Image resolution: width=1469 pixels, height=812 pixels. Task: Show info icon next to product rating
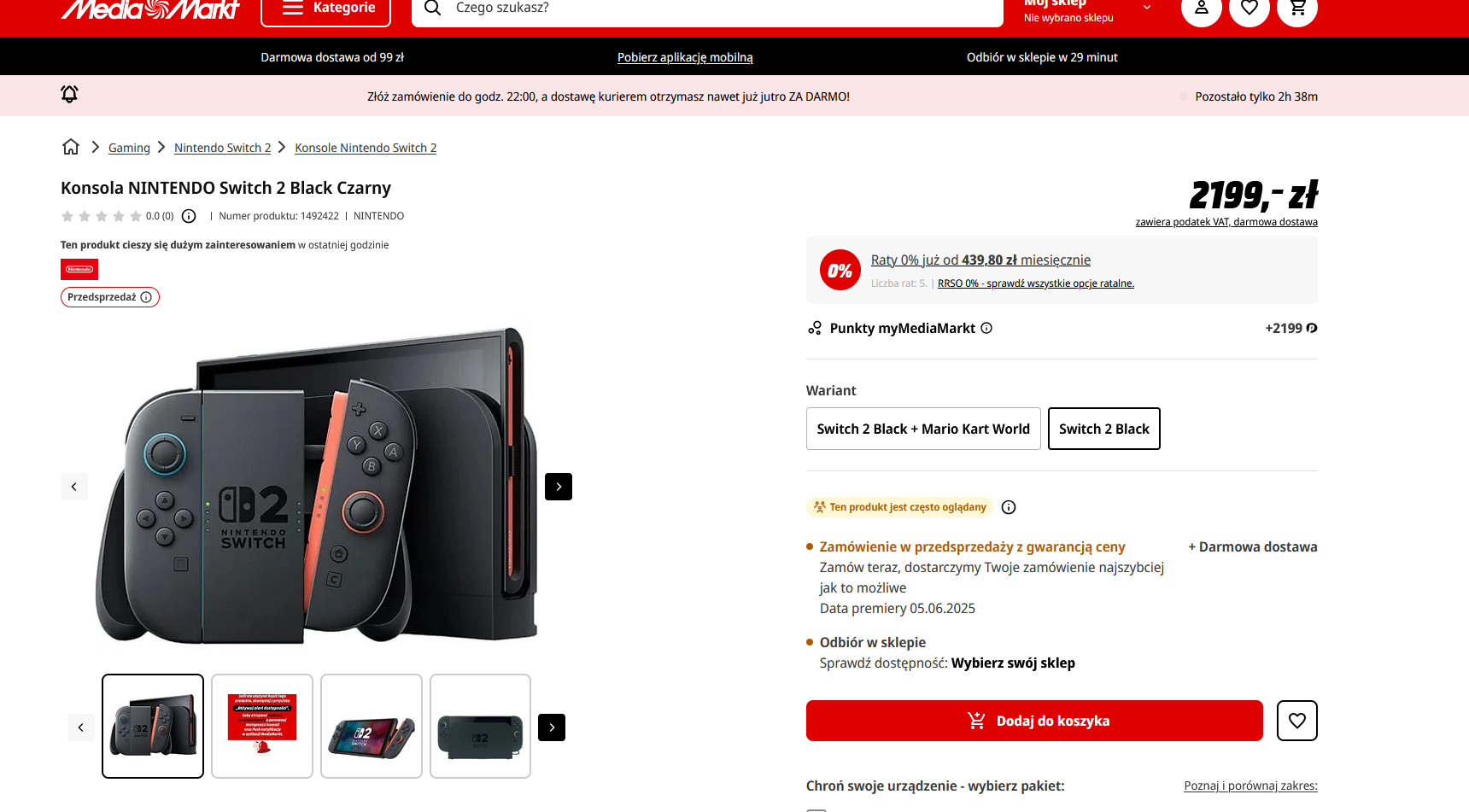point(189,216)
